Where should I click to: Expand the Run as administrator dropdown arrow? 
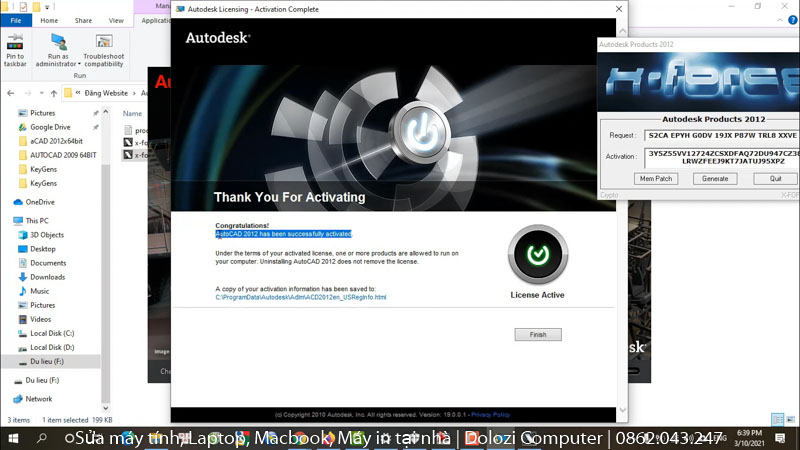(78, 64)
